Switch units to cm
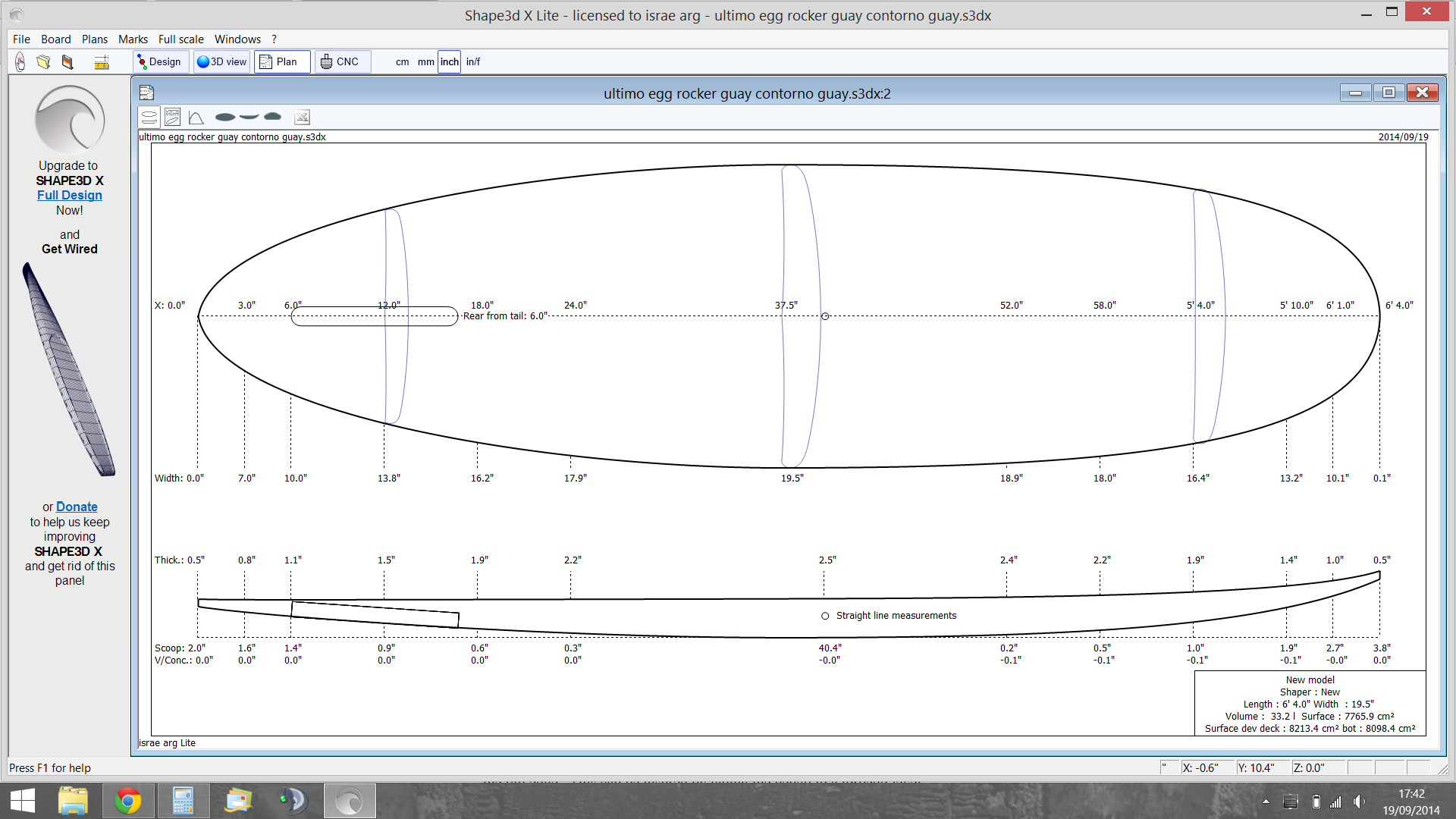The width and height of the screenshot is (1456, 819). (402, 62)
